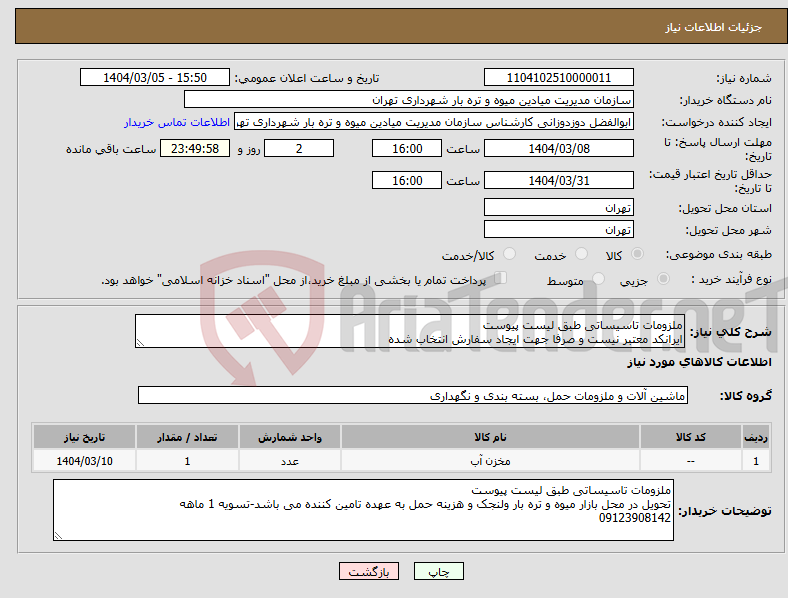The height and width of the screenshot is (598, 788).
Task: Click the واحد شمارش column header
Action: coord(290,437)
